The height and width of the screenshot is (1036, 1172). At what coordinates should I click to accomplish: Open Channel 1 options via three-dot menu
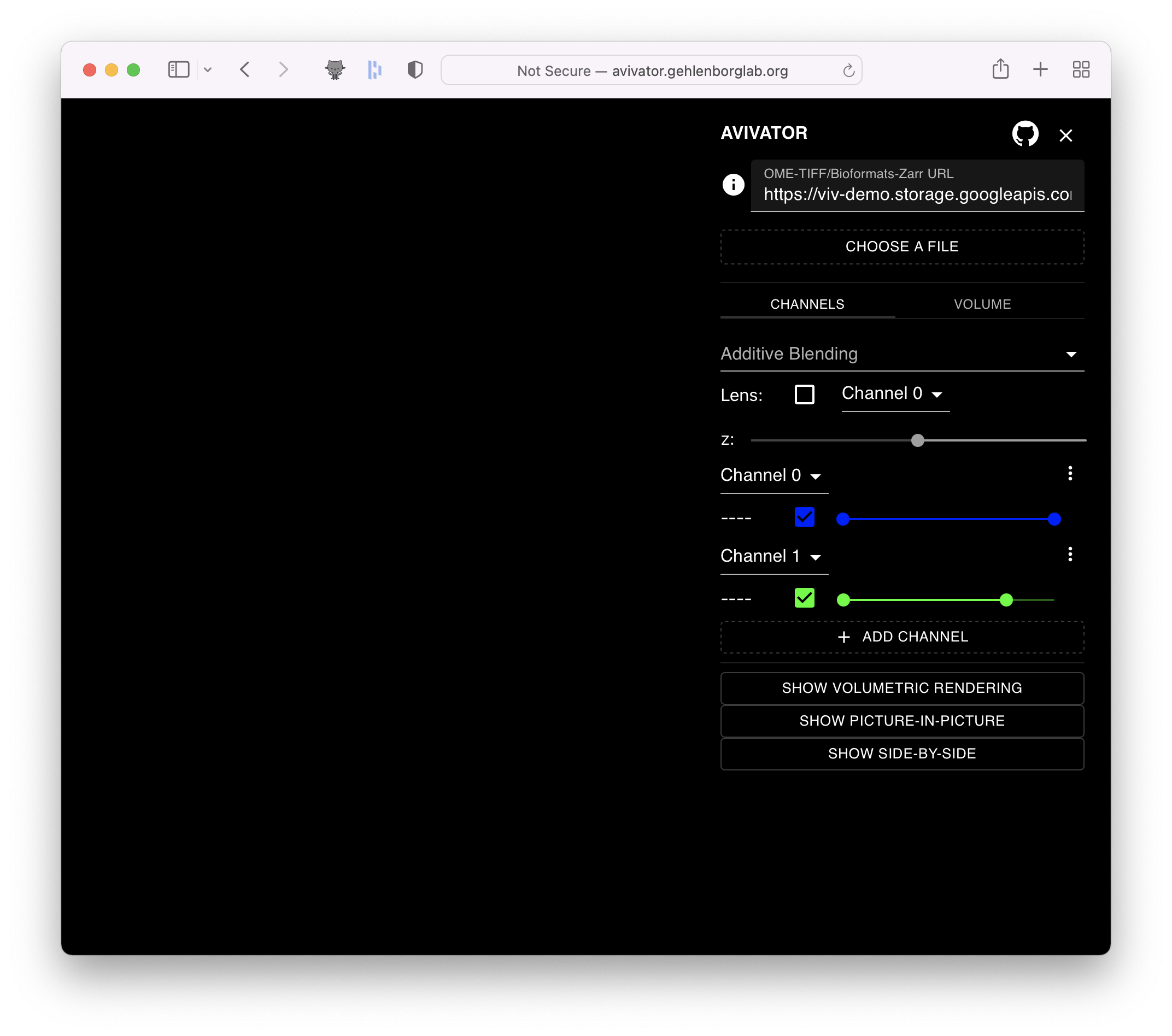(x=1069, y=554)
